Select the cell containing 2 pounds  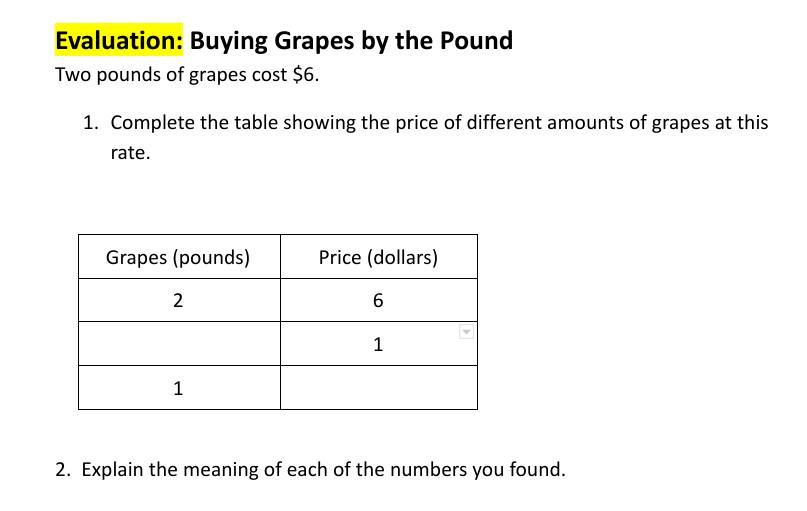click(179, 300)
